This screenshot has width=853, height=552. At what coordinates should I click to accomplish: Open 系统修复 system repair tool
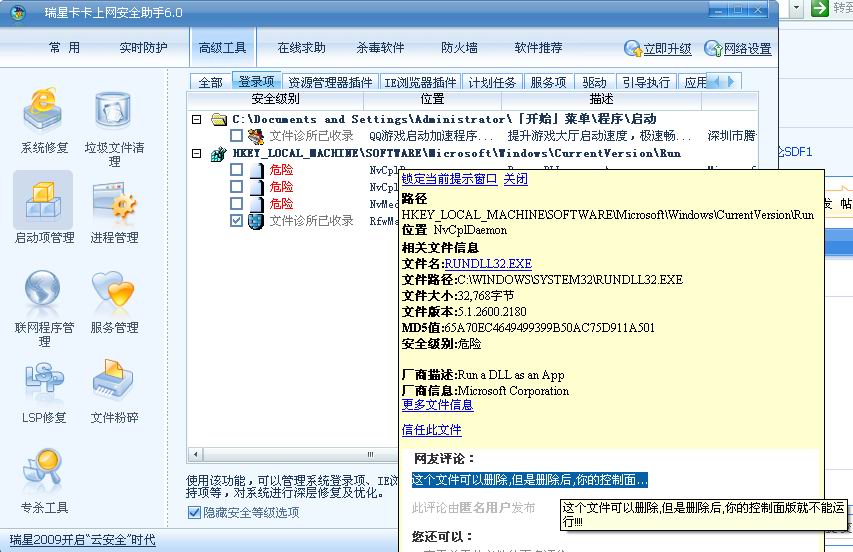click(x=44, y=121)
